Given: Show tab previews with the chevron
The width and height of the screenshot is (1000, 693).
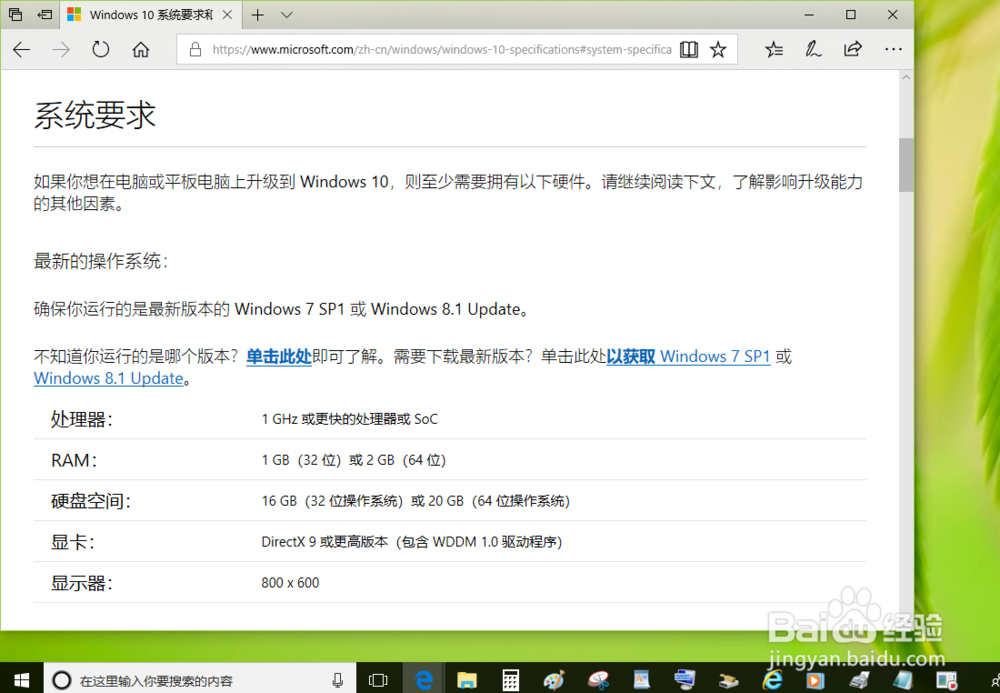Looking at the screenshot, I should (x=286, y=15).
